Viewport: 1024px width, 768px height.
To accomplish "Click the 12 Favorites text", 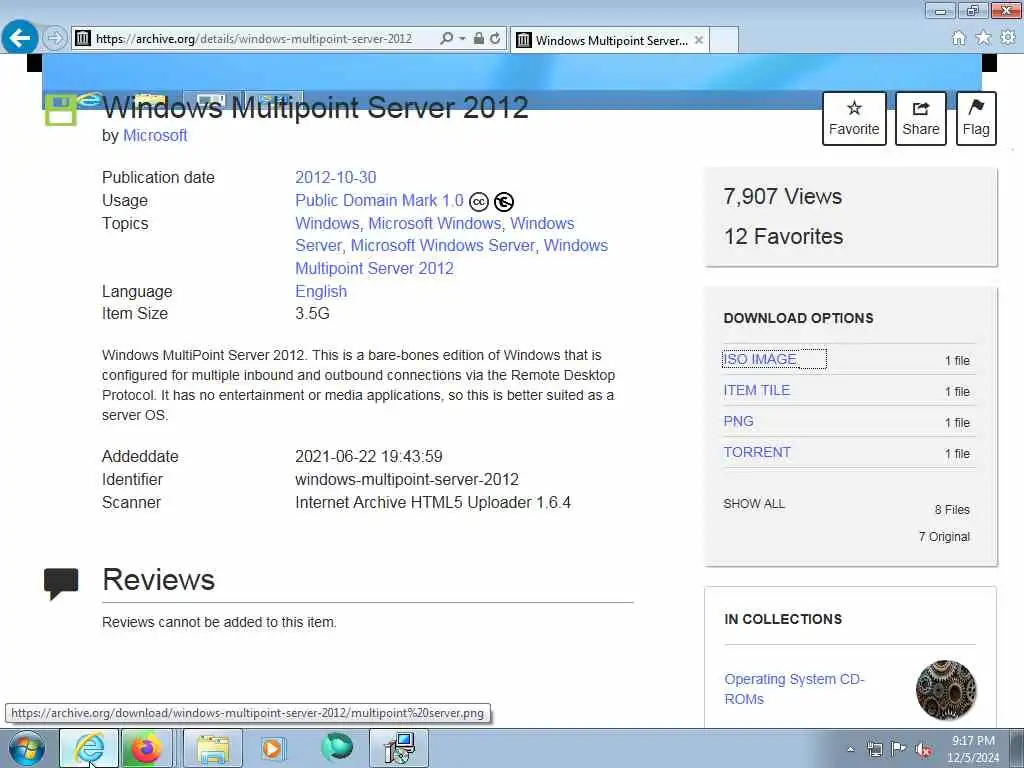I will tap(783, 236).
